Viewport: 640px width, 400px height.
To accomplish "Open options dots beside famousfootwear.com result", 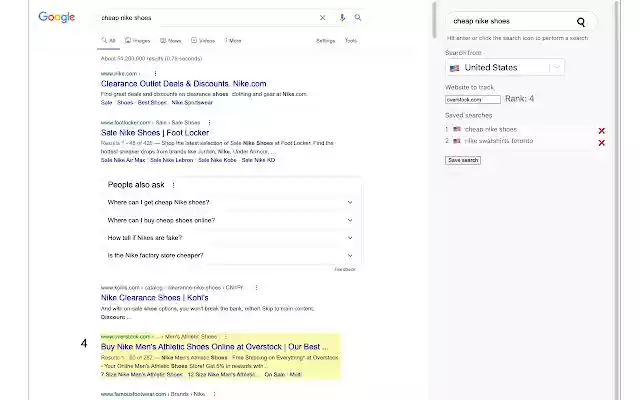I will click(x=214, y=394).
